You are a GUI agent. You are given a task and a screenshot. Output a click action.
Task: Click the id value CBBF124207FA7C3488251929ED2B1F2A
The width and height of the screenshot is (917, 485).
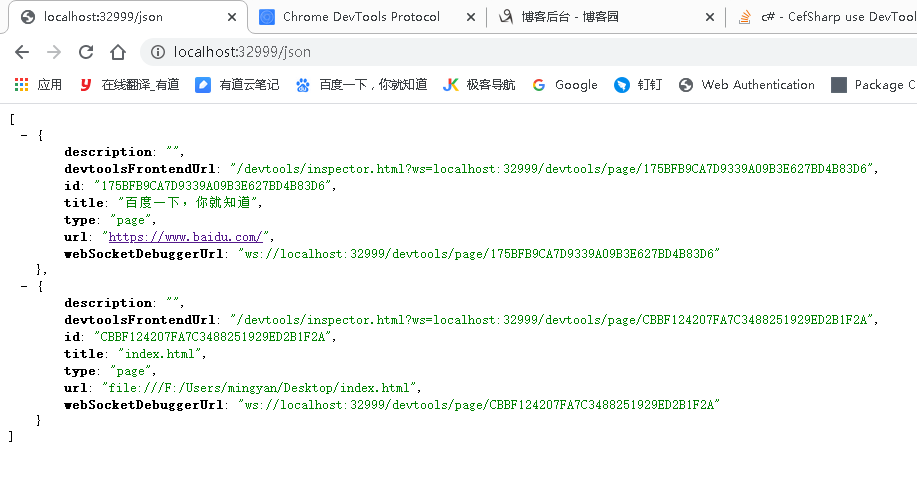point(213,337)
